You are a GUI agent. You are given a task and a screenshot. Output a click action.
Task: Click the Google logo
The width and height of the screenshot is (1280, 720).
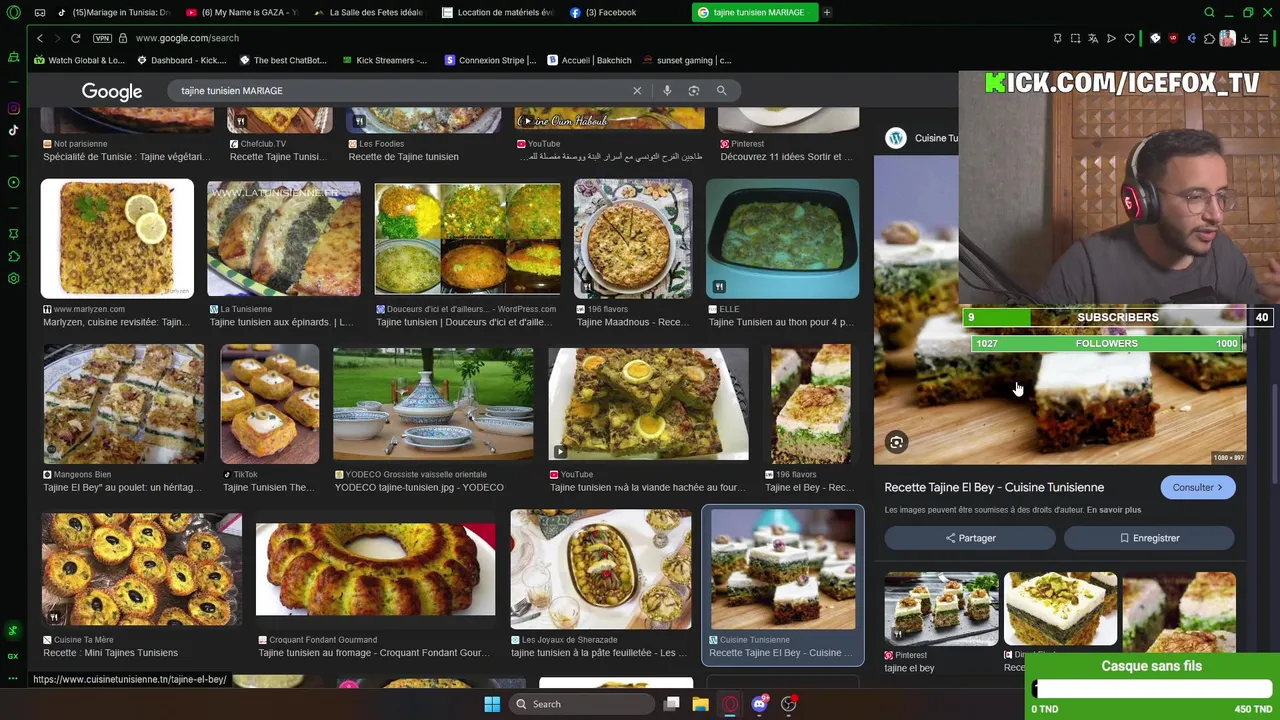(112, 91)
